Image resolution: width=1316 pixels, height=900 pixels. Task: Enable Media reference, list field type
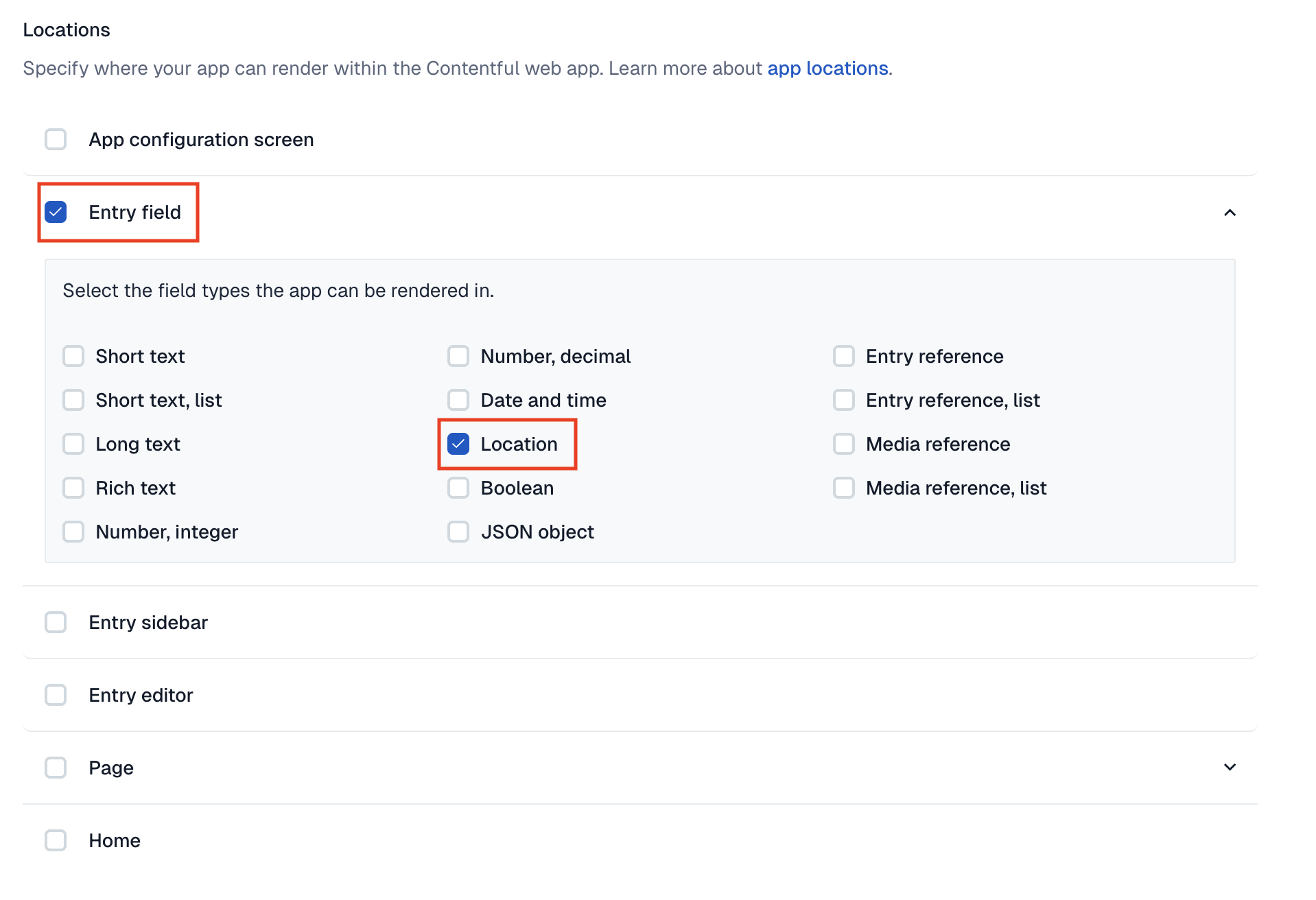pos(844,488)
